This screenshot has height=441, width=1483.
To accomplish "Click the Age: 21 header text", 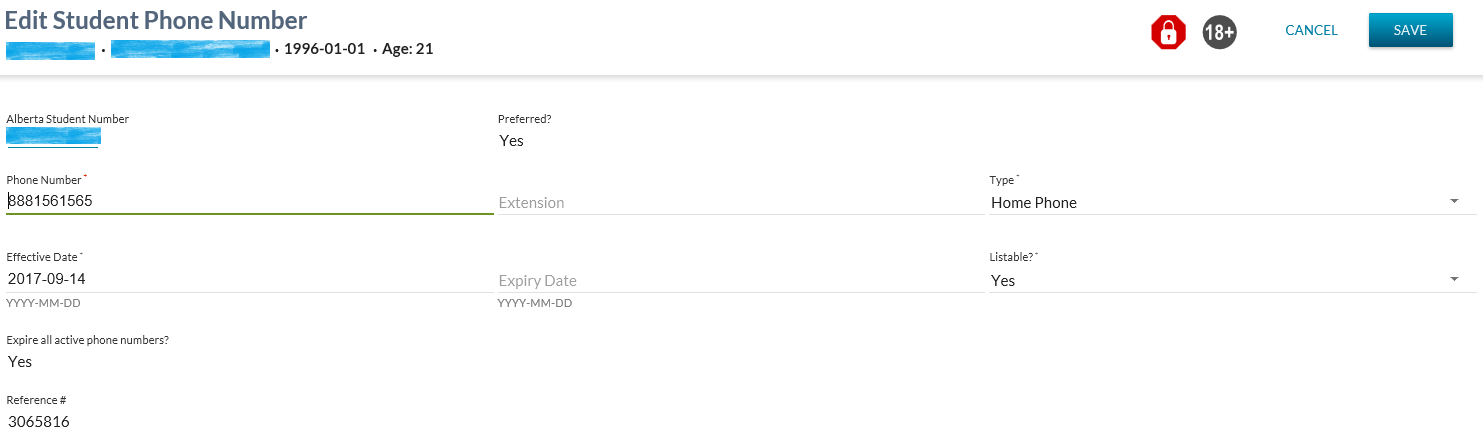I will (409, 48).
